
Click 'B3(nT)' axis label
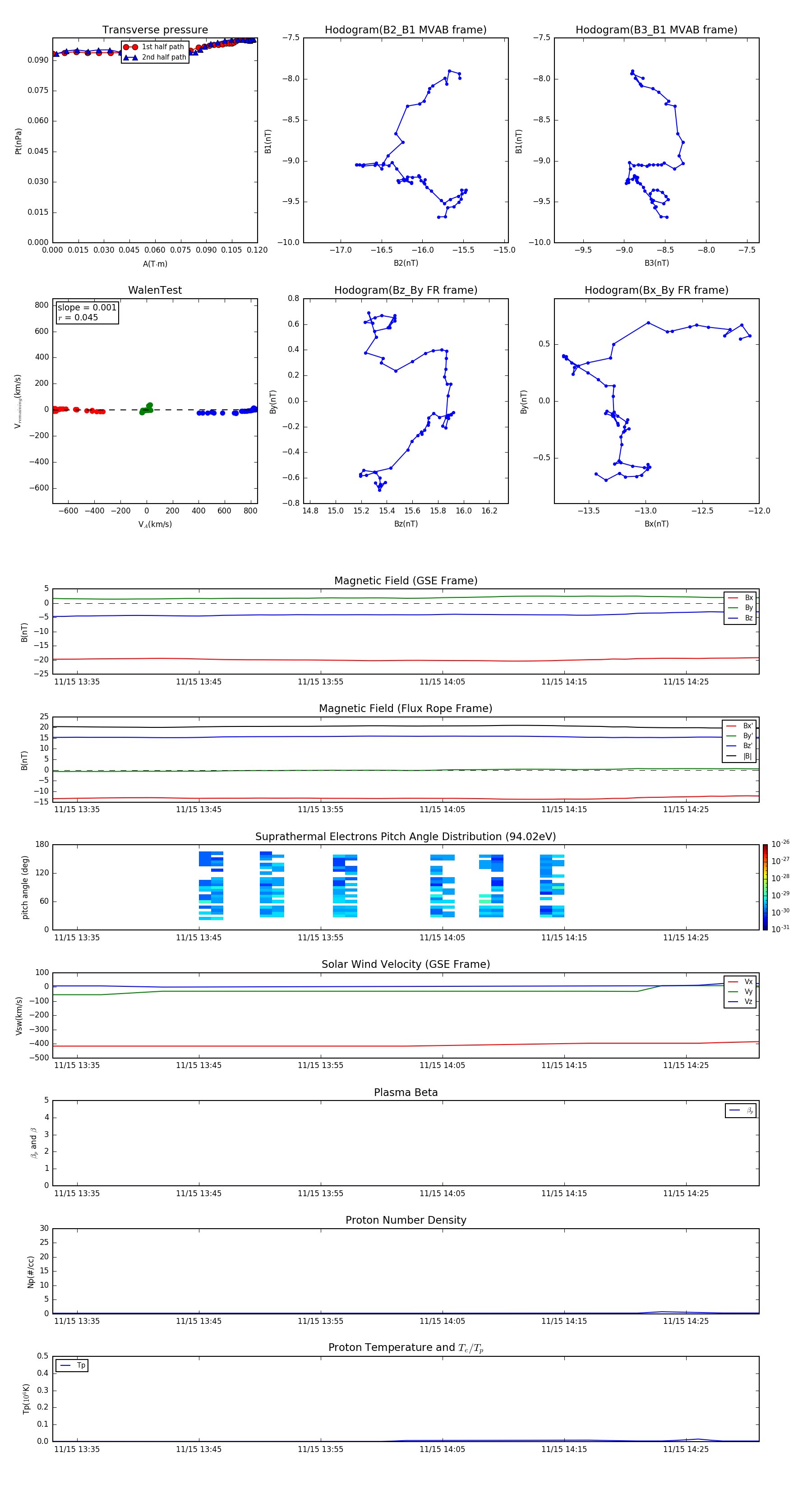coord(656,263)
